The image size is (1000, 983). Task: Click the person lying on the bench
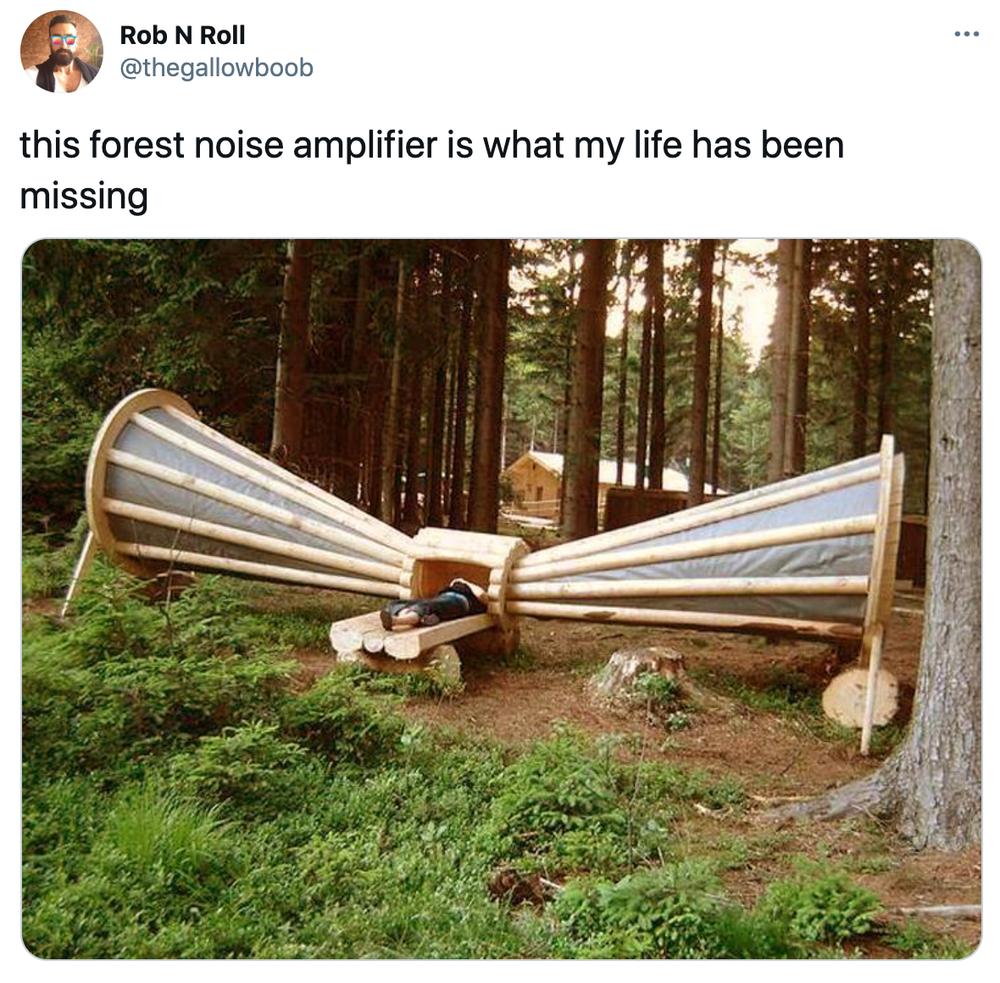point(434,605)
